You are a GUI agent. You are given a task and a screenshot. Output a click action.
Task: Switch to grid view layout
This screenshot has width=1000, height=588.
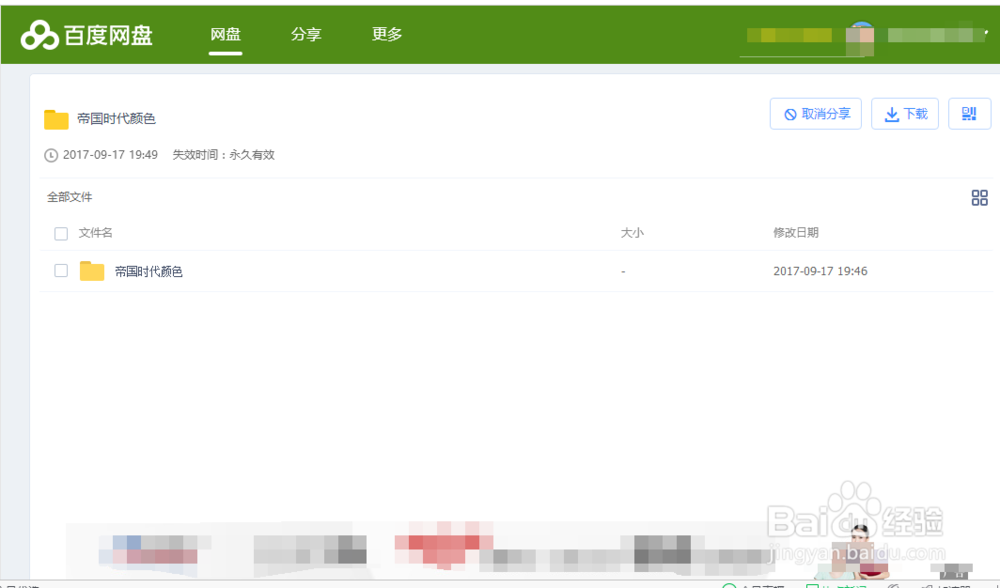click(x=980, y=198)
